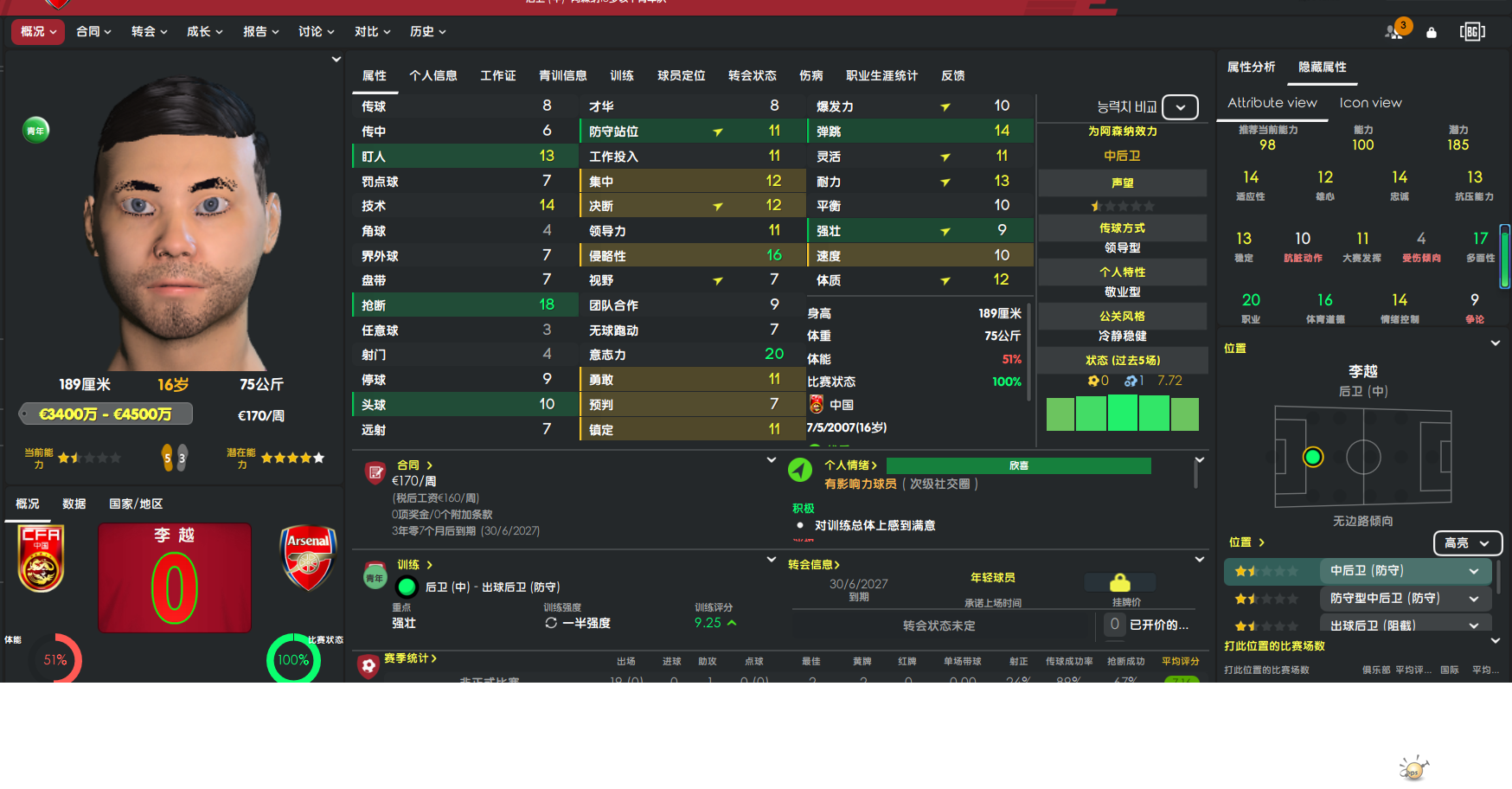
Task: Switch to Attribute view
Action: click(1272, 103)
